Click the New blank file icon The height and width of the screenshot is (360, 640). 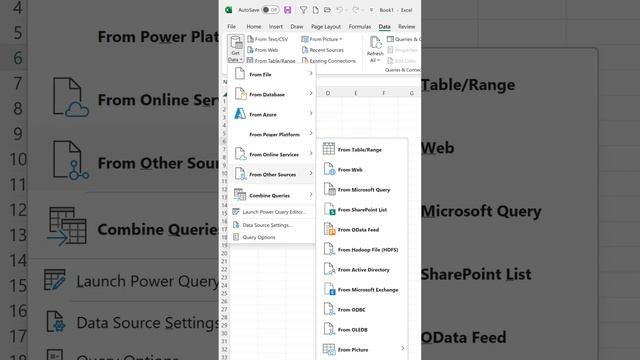(316, 10)
